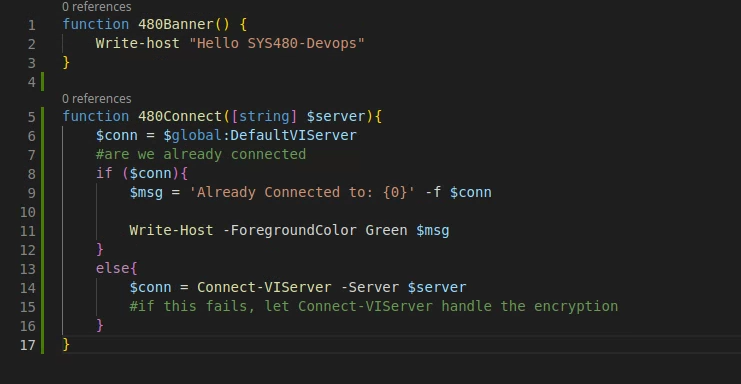Open the "0 references" CodeLens above 480Banner function
This screenshot has width=741, height=384.
96,6
